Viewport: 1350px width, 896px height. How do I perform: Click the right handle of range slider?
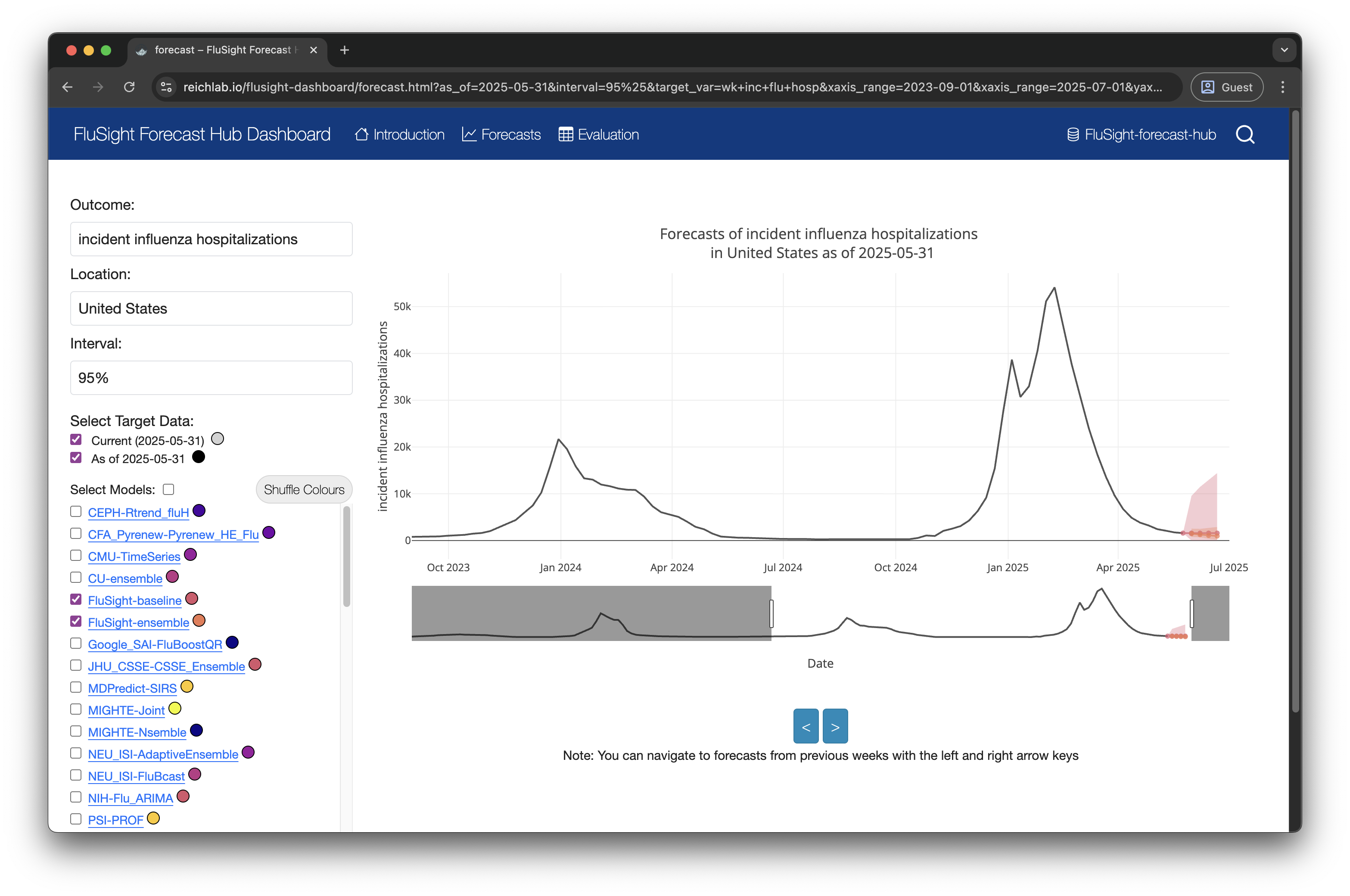(x=1191, y=613)
